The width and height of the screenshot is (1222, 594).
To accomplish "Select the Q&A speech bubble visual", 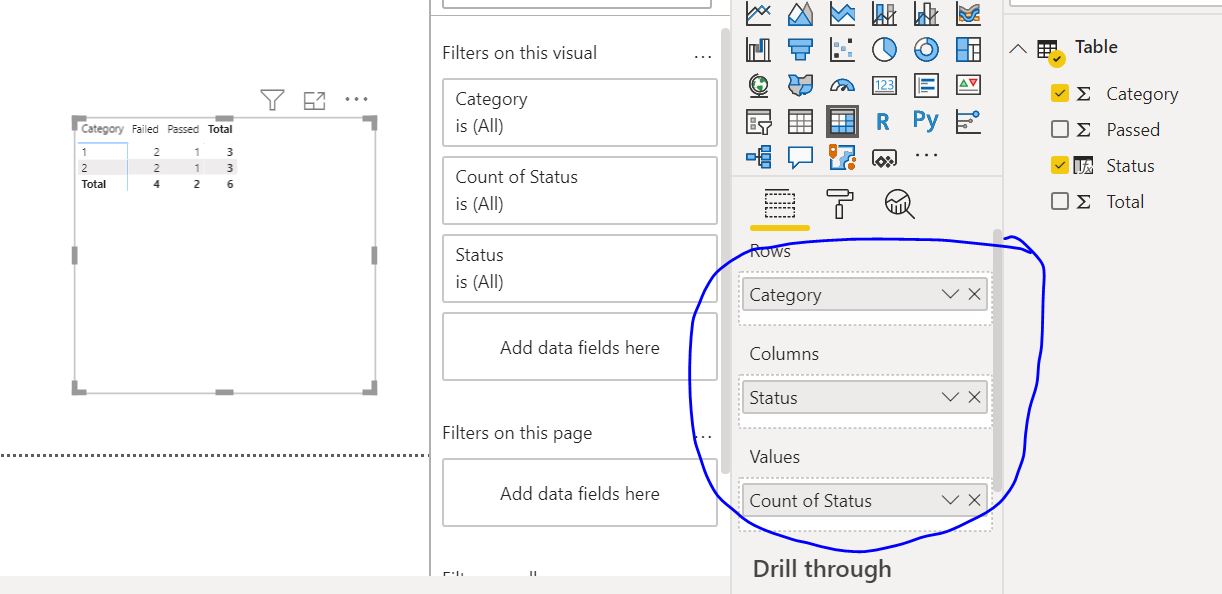I will pyautogui.click(x=800, y=157).
